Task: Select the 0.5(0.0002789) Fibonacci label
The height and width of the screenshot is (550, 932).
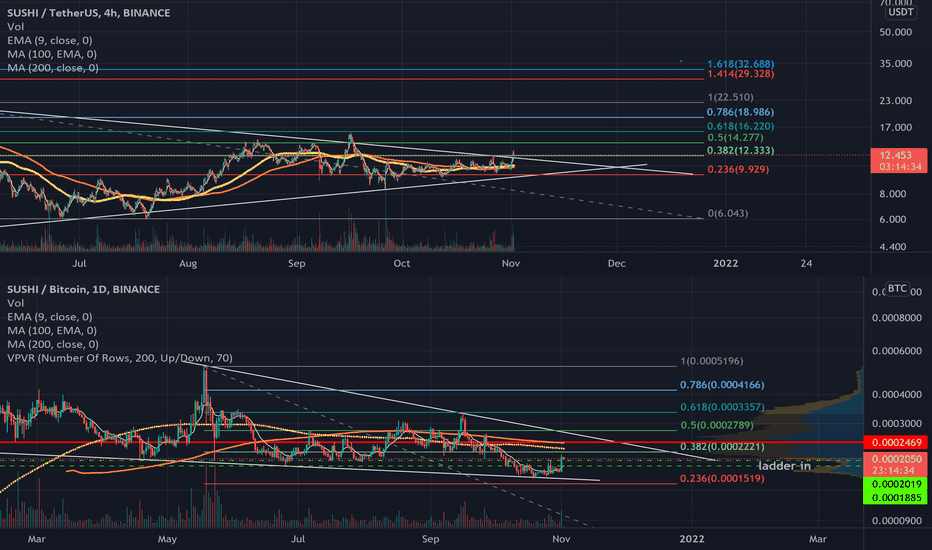Action: [x=717, y=425]
